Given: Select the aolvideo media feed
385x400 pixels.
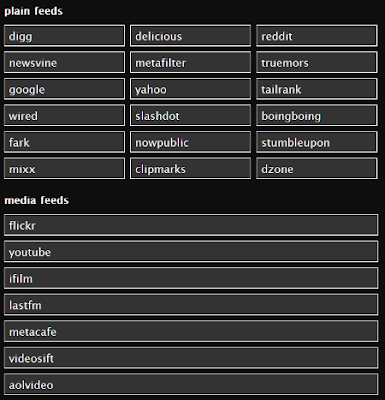Looking at the screenshot, I should click(191, 384).
